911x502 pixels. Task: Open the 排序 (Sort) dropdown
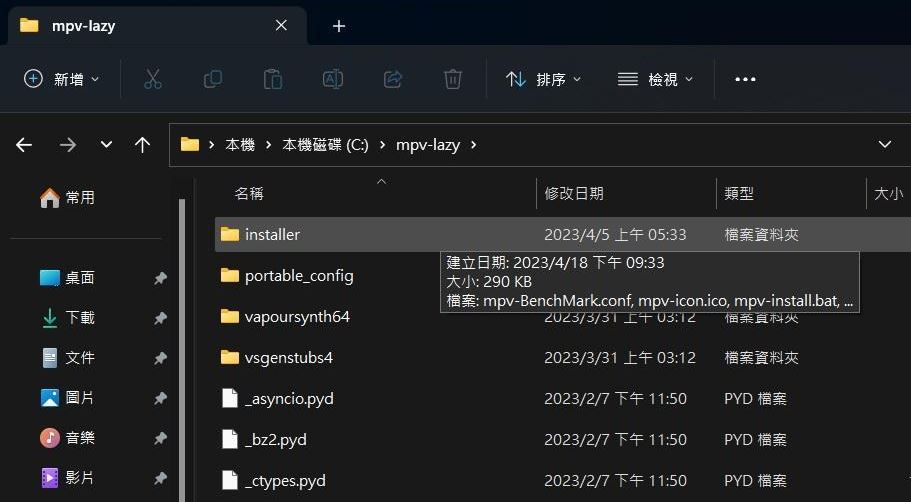pyautogui.click(x=543, y=79)
